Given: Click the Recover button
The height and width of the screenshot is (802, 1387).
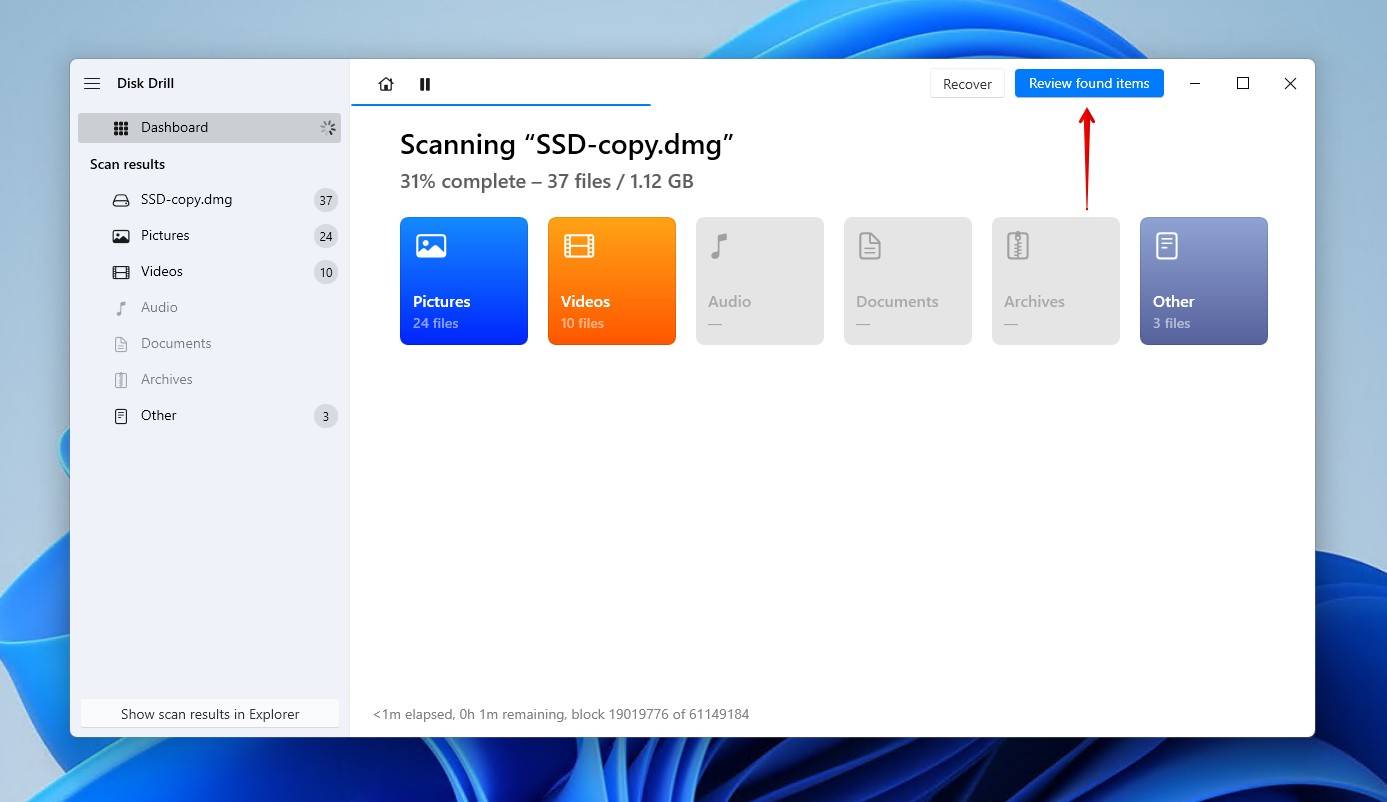Looking at the screenshot, I should point(967,84).
